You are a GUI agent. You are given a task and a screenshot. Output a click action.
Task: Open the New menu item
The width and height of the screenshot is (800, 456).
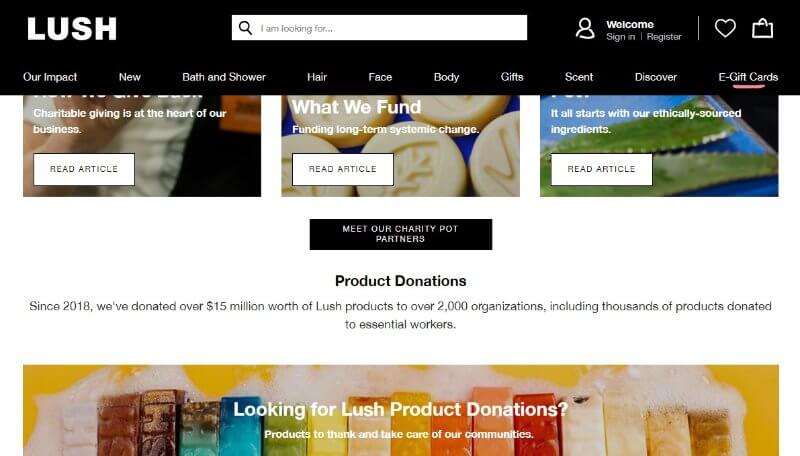click(x=130, y=77)
